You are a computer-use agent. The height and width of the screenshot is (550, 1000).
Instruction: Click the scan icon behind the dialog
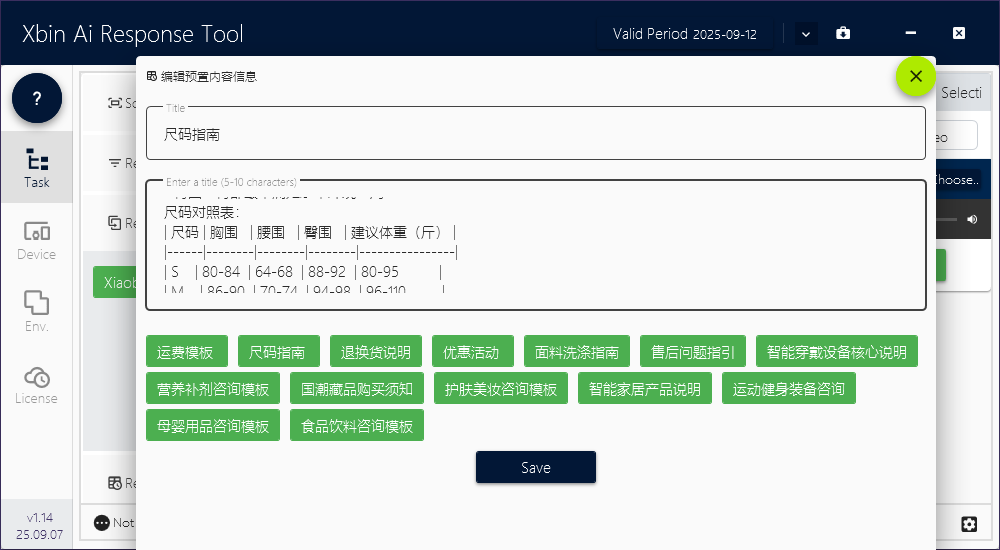pyautogui.click(x=115, y=103)
